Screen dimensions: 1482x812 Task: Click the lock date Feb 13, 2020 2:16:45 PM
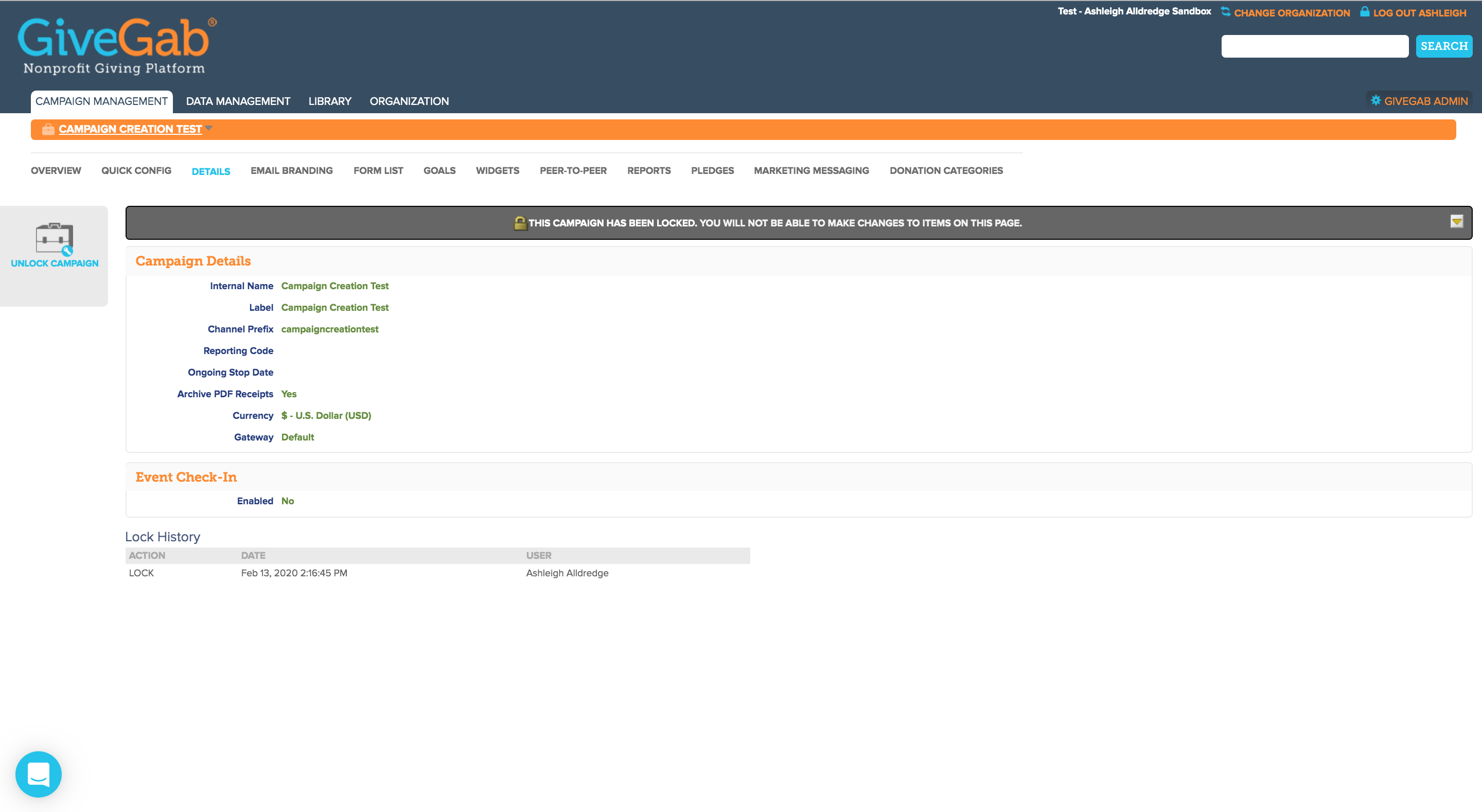coord(294,573)
